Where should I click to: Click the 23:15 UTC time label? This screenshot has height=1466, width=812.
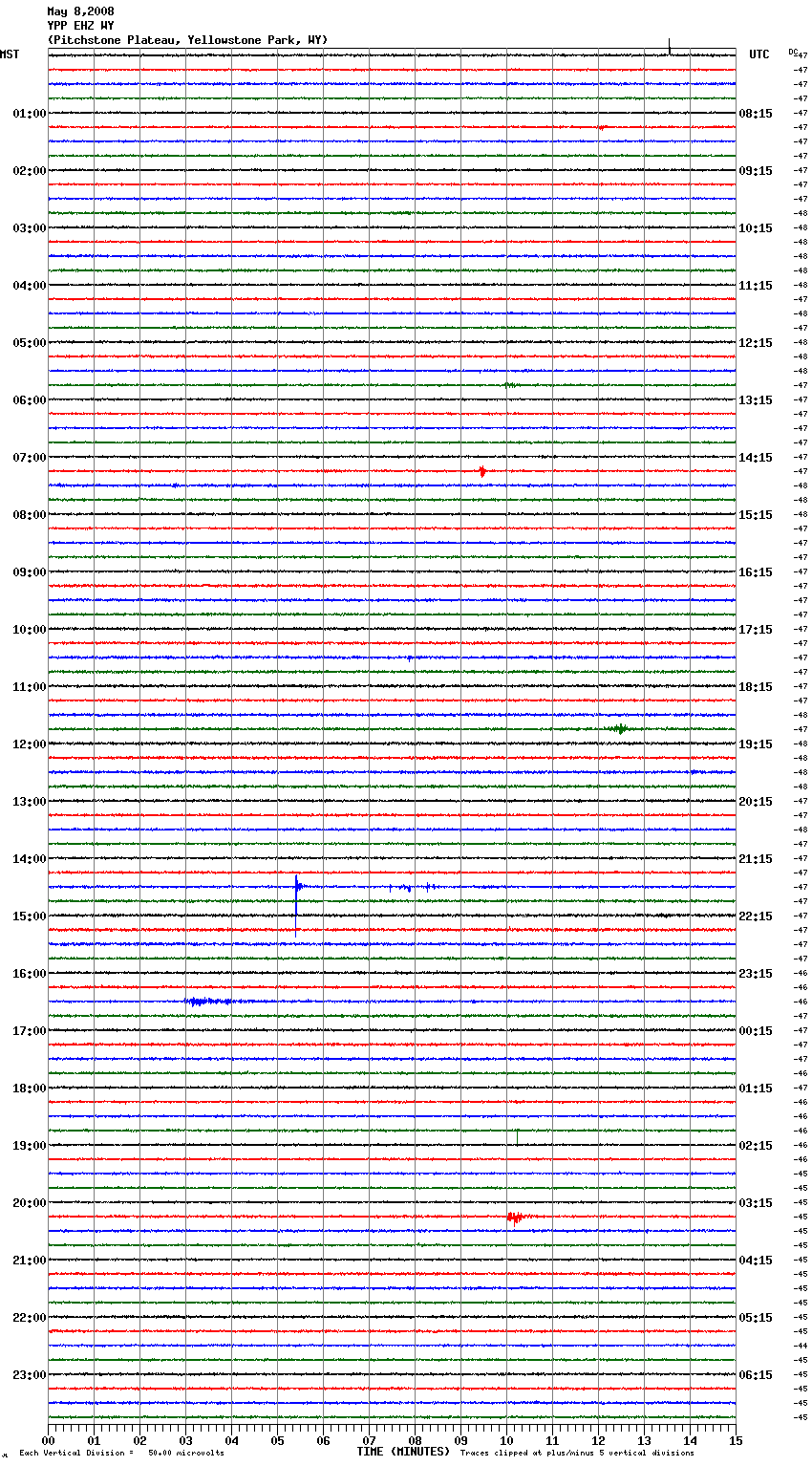[x=756, y=974]
